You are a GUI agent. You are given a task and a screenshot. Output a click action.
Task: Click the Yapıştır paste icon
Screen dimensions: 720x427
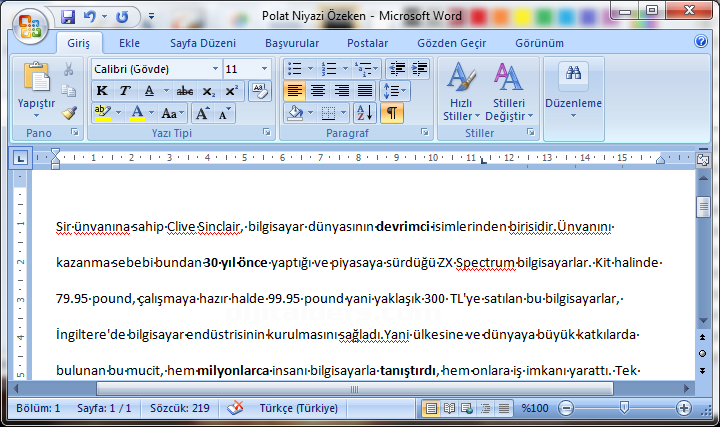click(x=37, y=76)
